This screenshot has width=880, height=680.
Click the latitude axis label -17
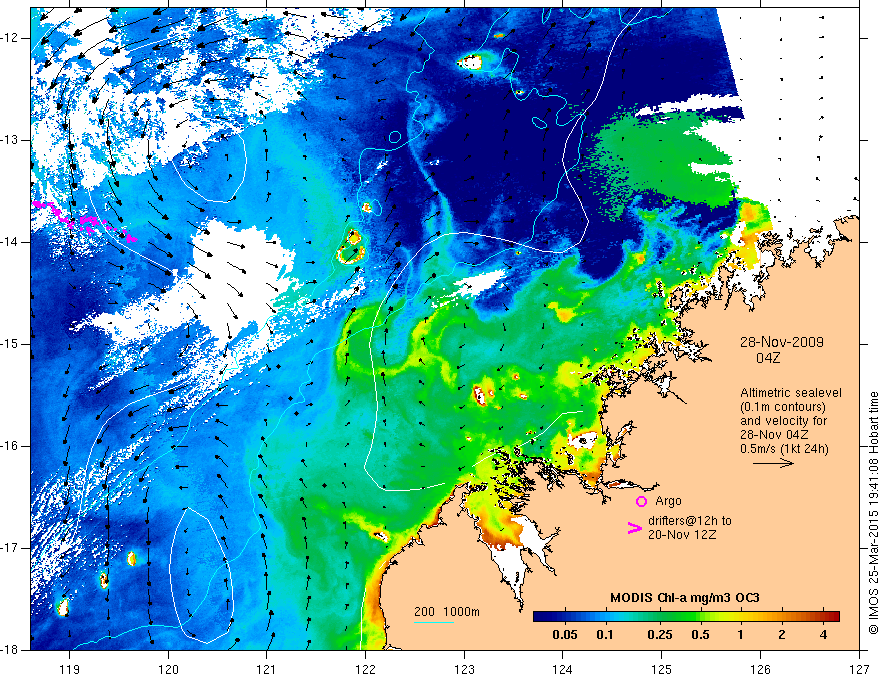(11, 548)
